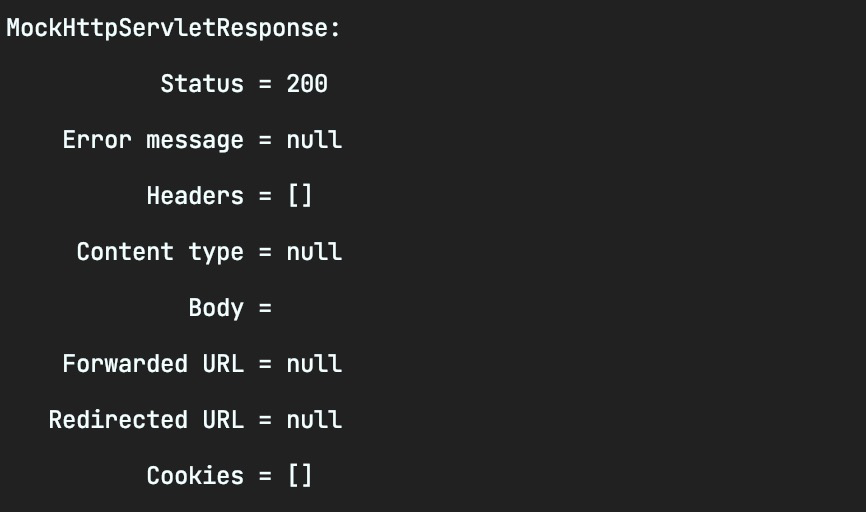This screenshot has width=866, height=512.
Task: Click the equals sign after Headers
Action: coord(265,196)
